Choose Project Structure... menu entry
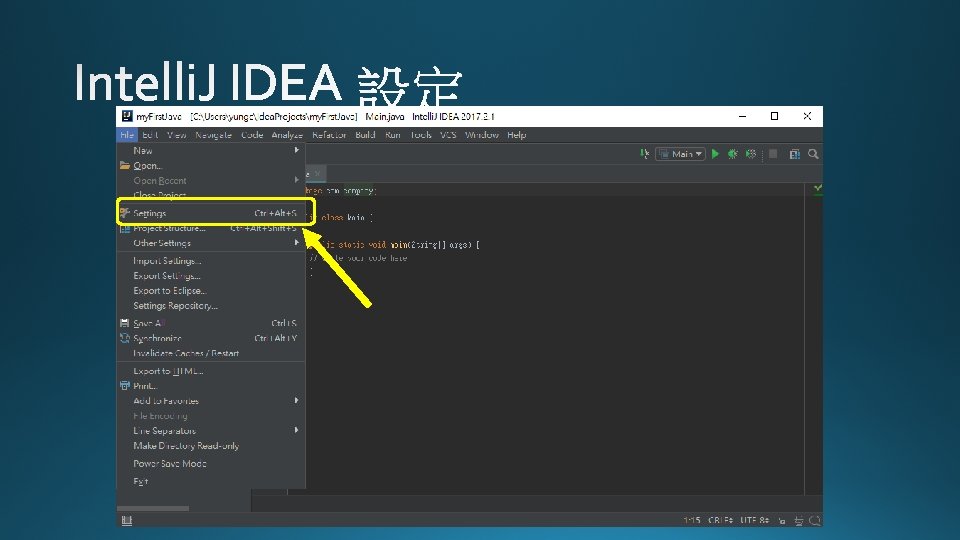Viewport: 960px width, 540px height. (x=211, y=228)
